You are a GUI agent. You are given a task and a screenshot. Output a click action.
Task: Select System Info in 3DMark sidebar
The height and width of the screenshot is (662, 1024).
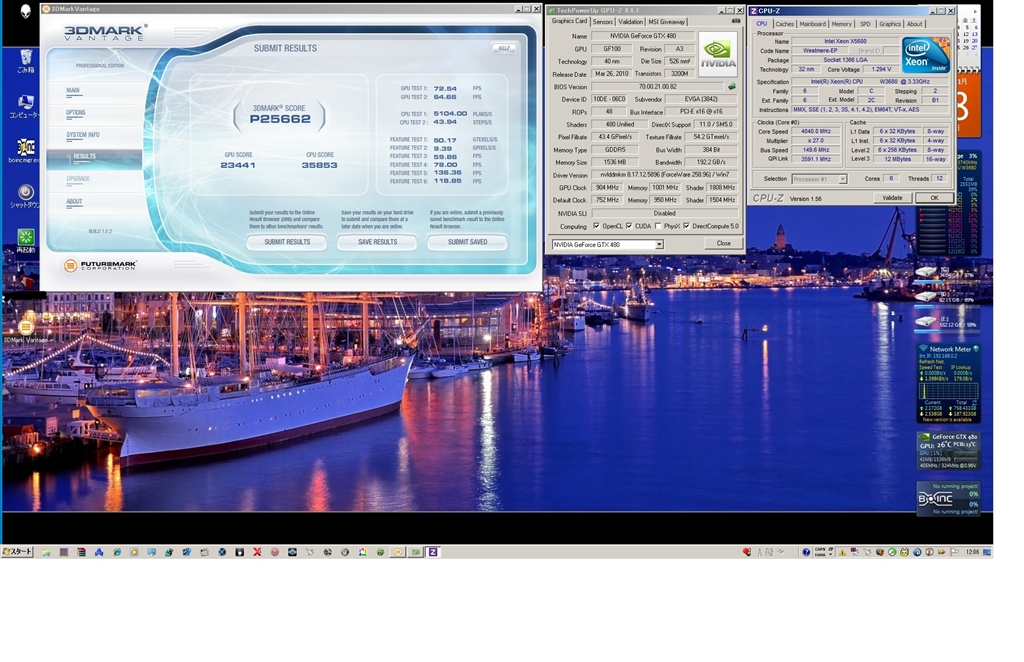coord(83,135)
